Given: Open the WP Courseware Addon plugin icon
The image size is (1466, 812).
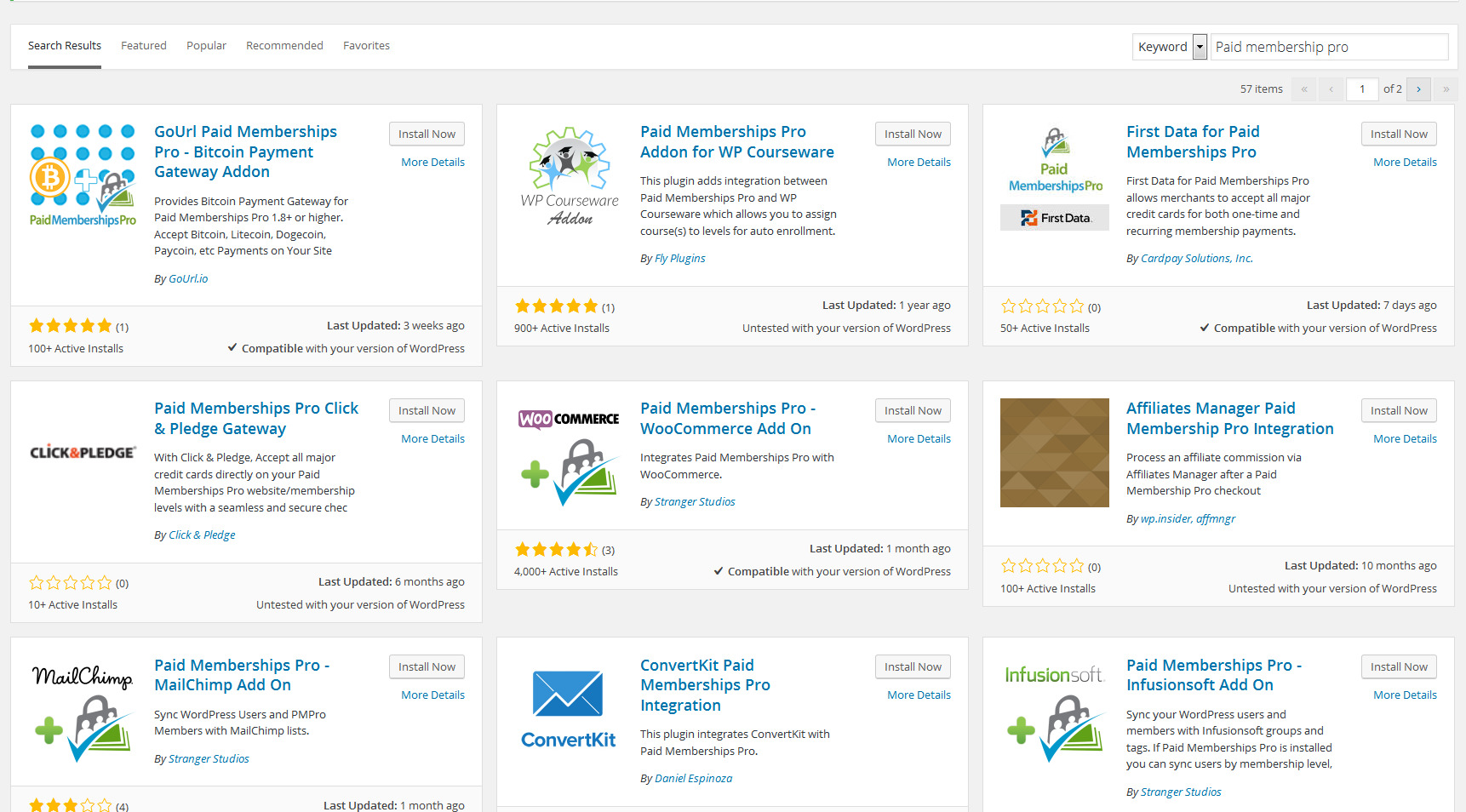Looking at the screenshot, I should 569,176.
